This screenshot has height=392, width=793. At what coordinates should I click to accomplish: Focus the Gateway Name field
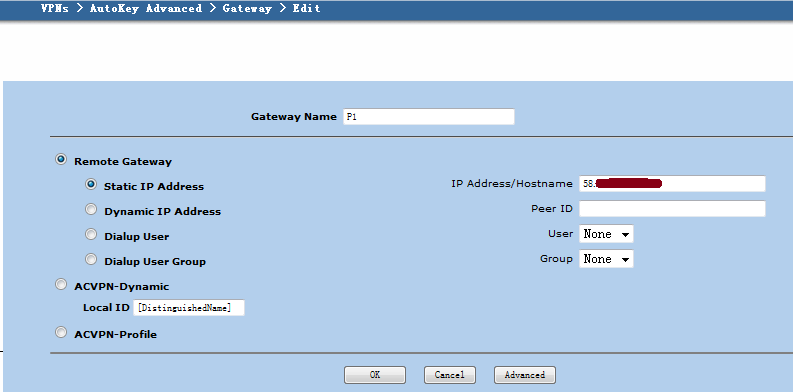click(x=428, y=116)
